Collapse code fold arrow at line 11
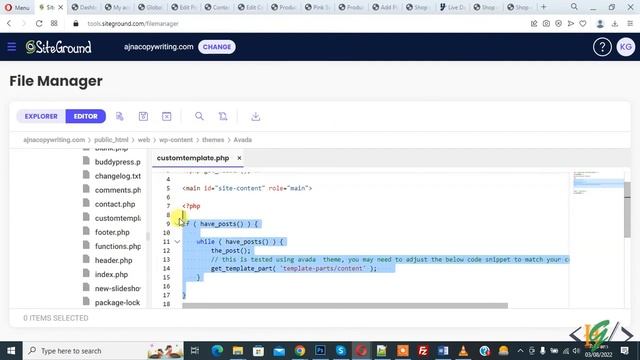 [x=177, y=242]
